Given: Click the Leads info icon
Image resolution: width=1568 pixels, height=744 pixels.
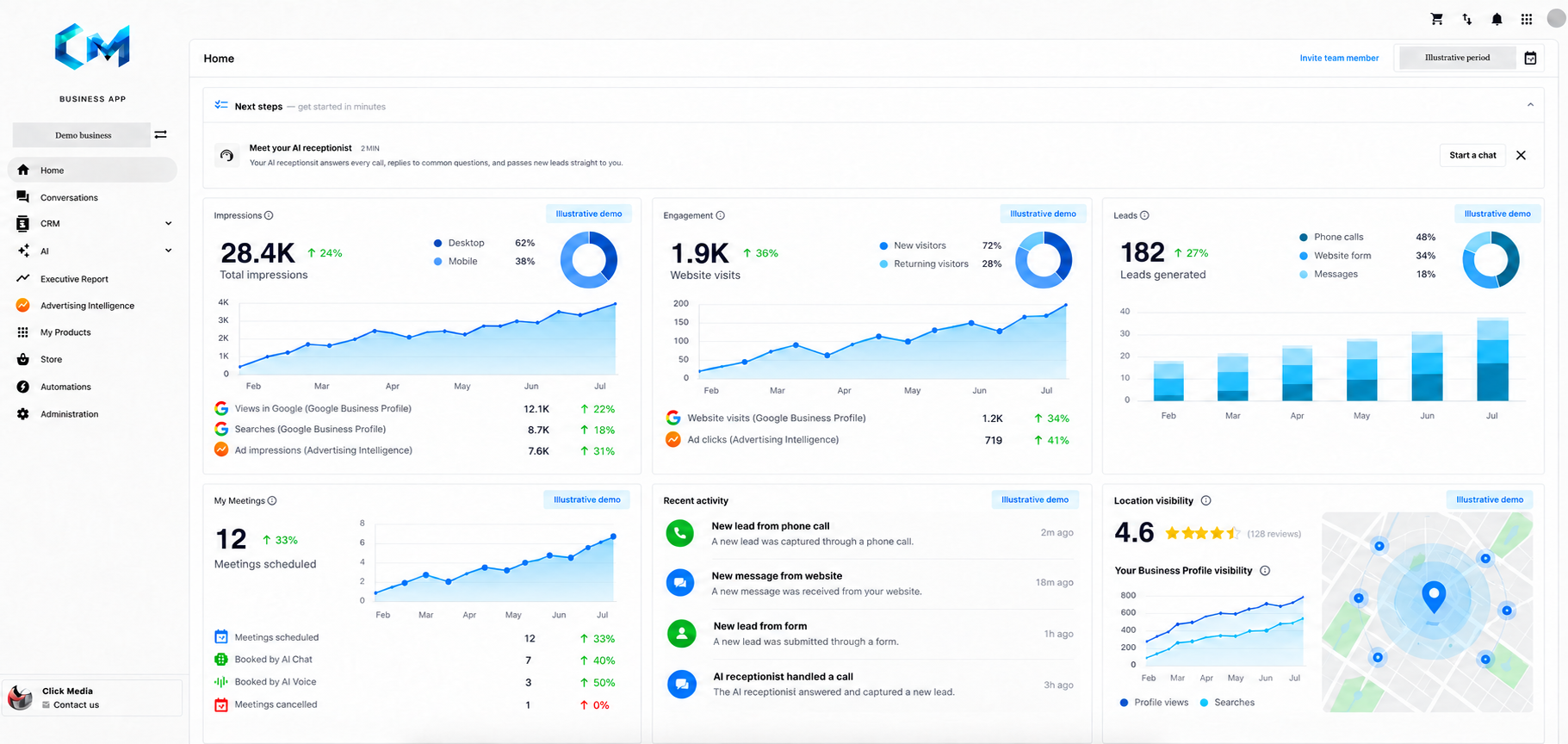Looking at the screenshot, I should (x=1144, y=215).
